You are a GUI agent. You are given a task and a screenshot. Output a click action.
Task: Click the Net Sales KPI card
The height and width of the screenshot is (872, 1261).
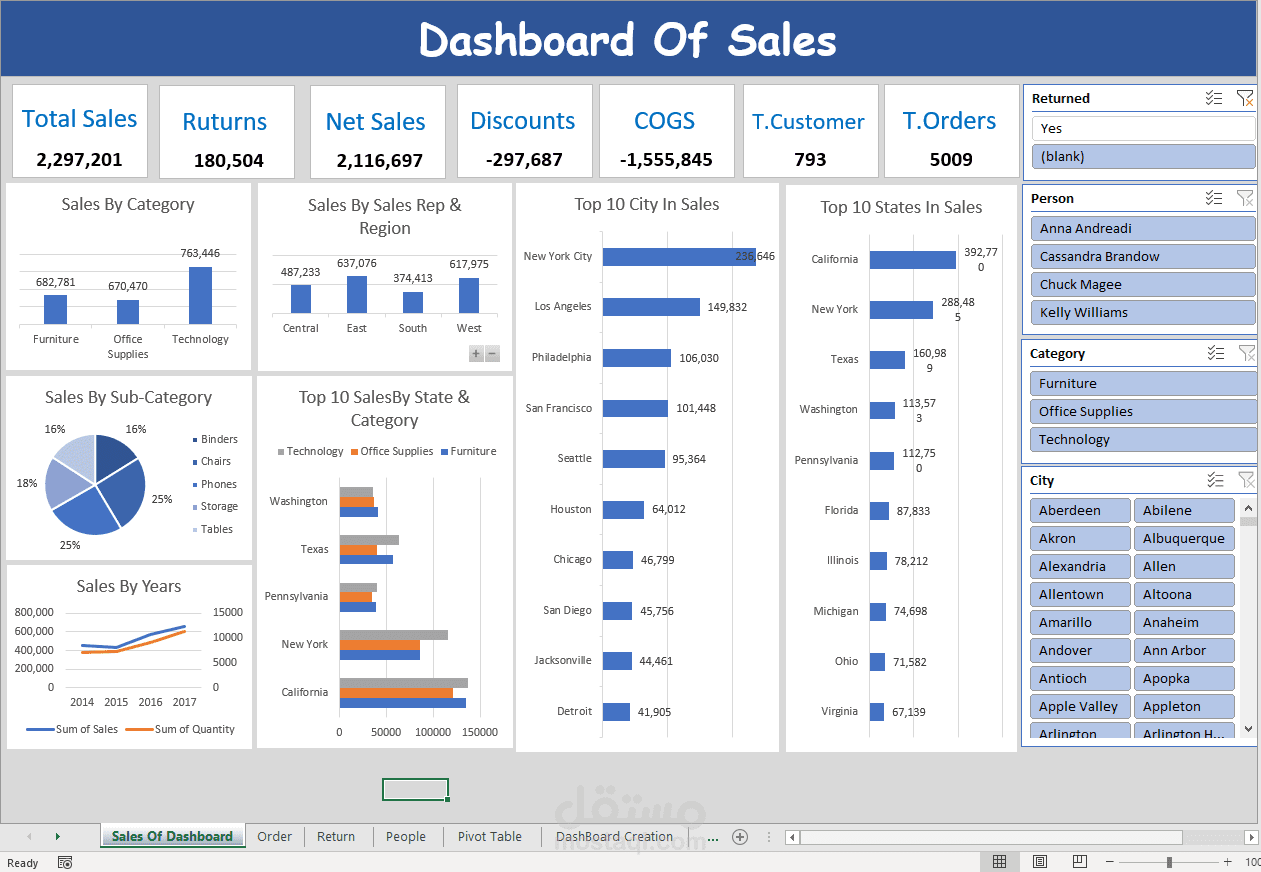(379, 132)
